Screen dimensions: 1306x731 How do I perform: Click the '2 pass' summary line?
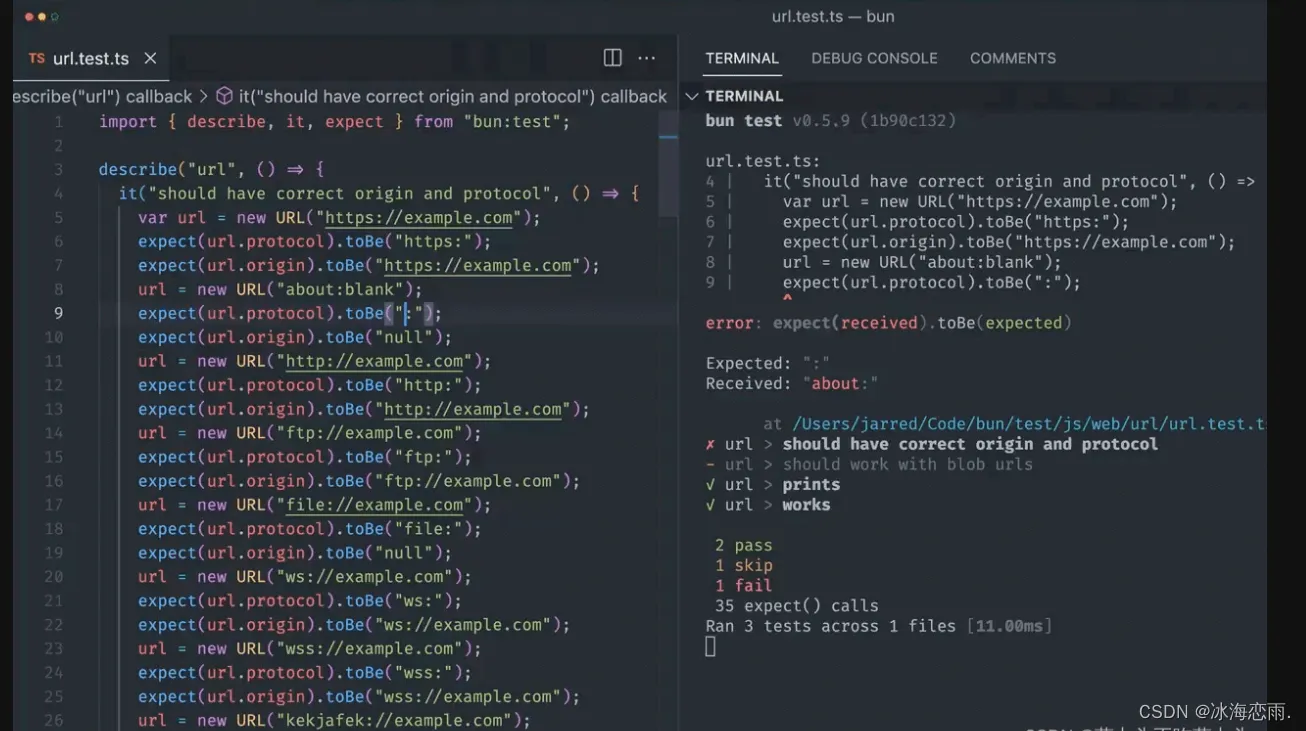[x=743, y=546]
